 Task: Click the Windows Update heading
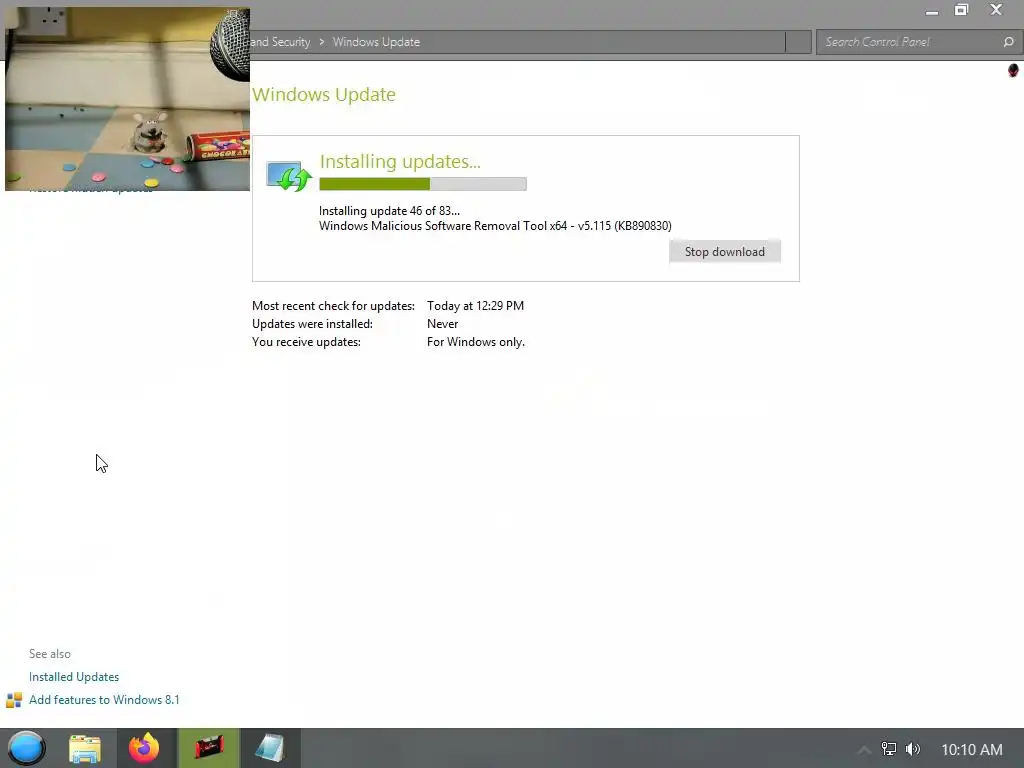point(324,94)
